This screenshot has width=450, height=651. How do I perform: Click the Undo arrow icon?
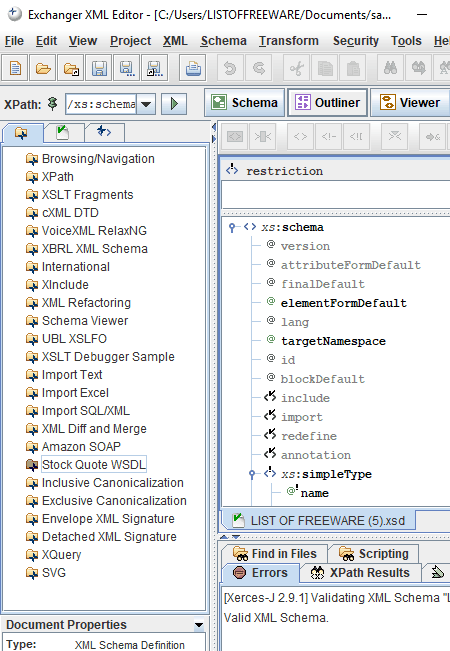tap(230, 68)
